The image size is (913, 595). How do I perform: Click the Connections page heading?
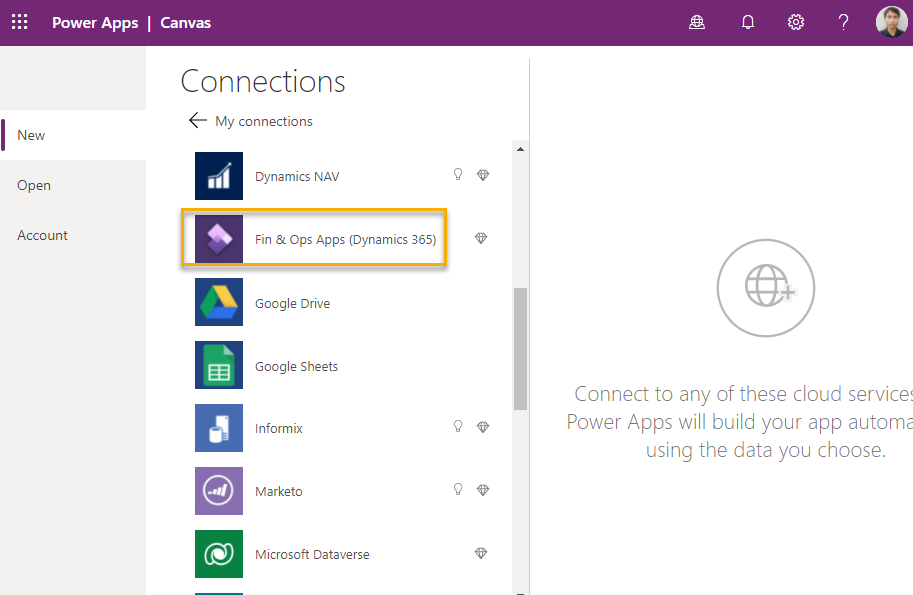click(x=263, y=82)
